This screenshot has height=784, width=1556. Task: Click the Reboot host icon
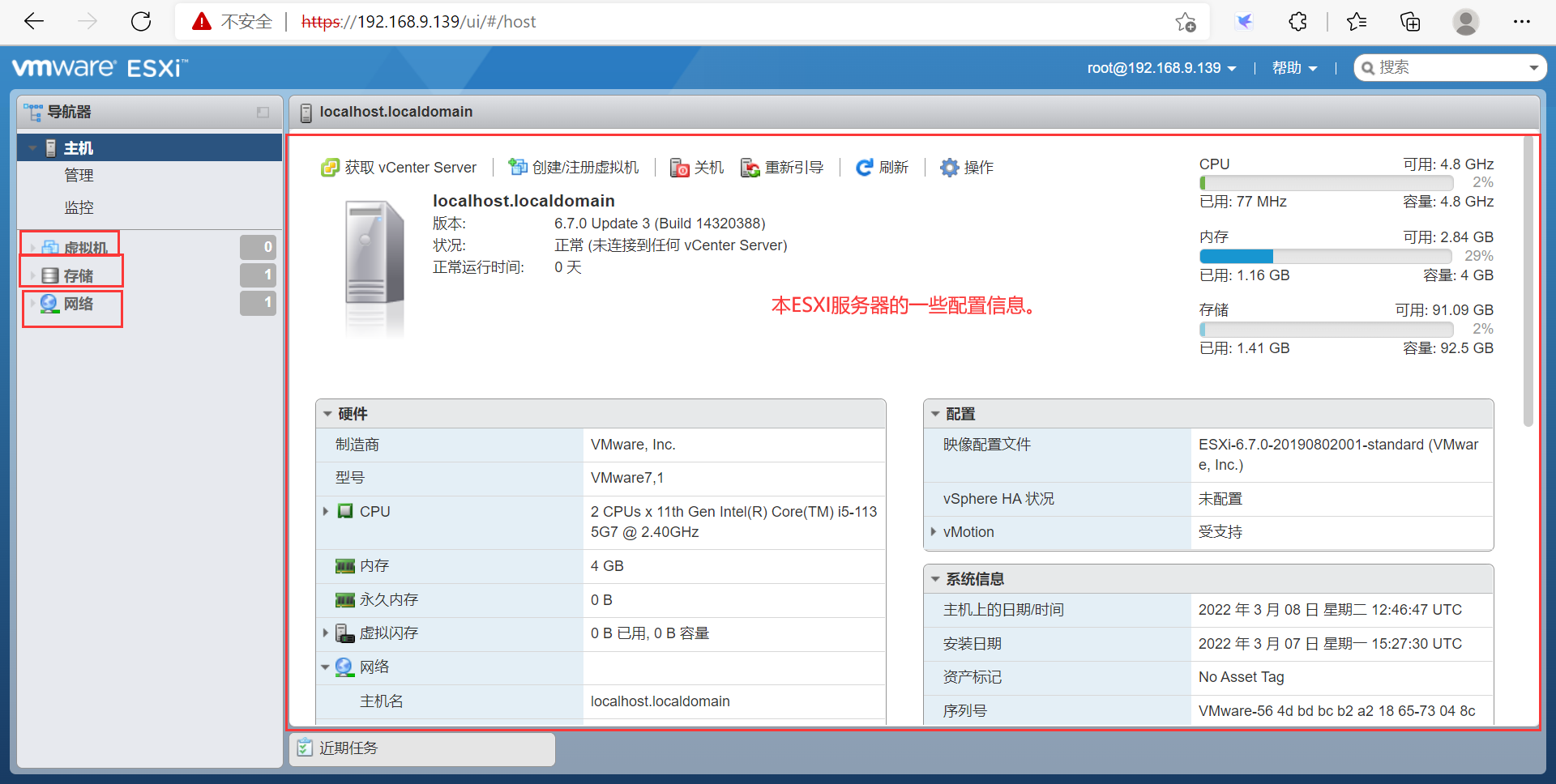click(750, 168)
